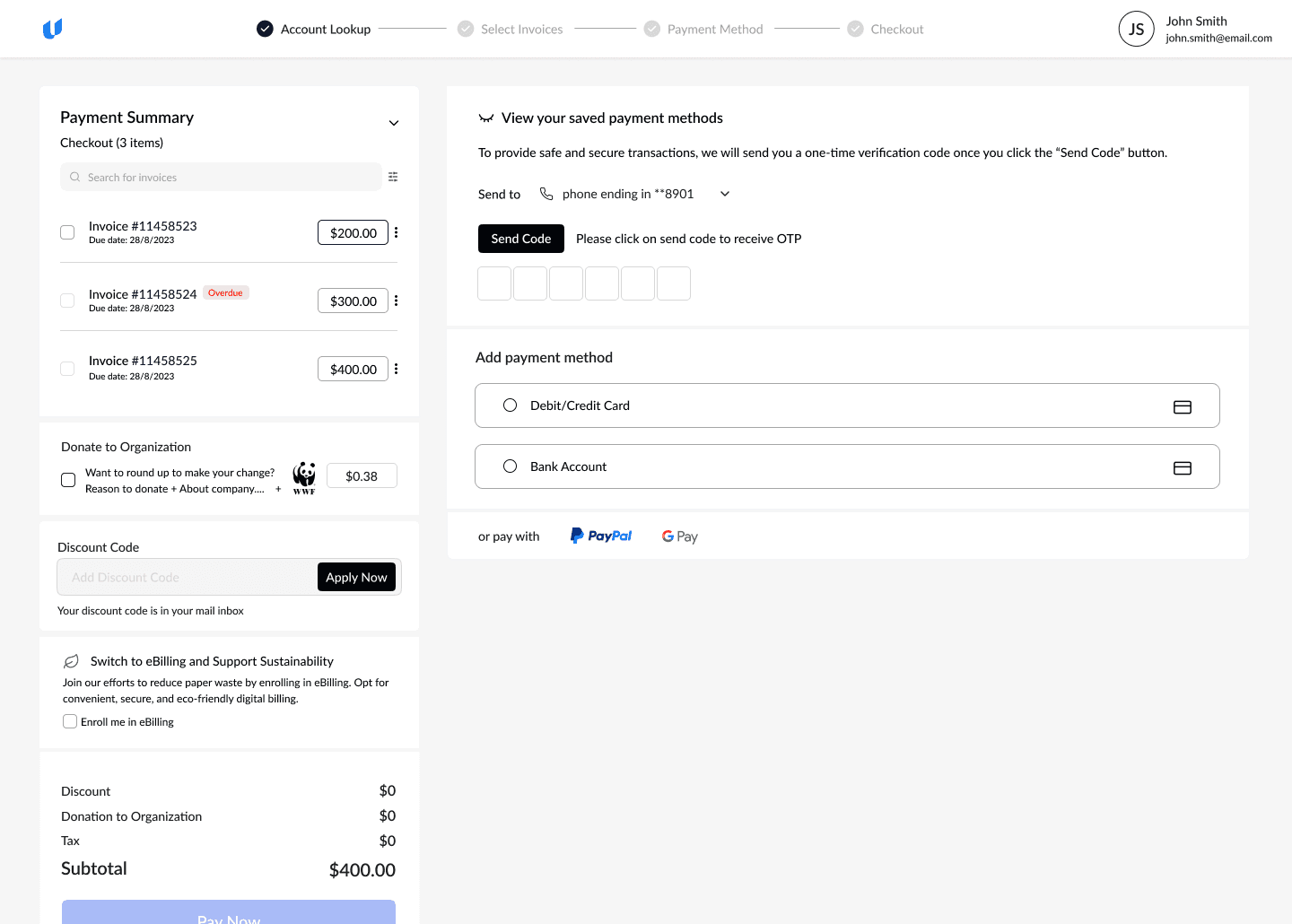
Task: Click the plus icon after About company
Action: coord(278,489)
